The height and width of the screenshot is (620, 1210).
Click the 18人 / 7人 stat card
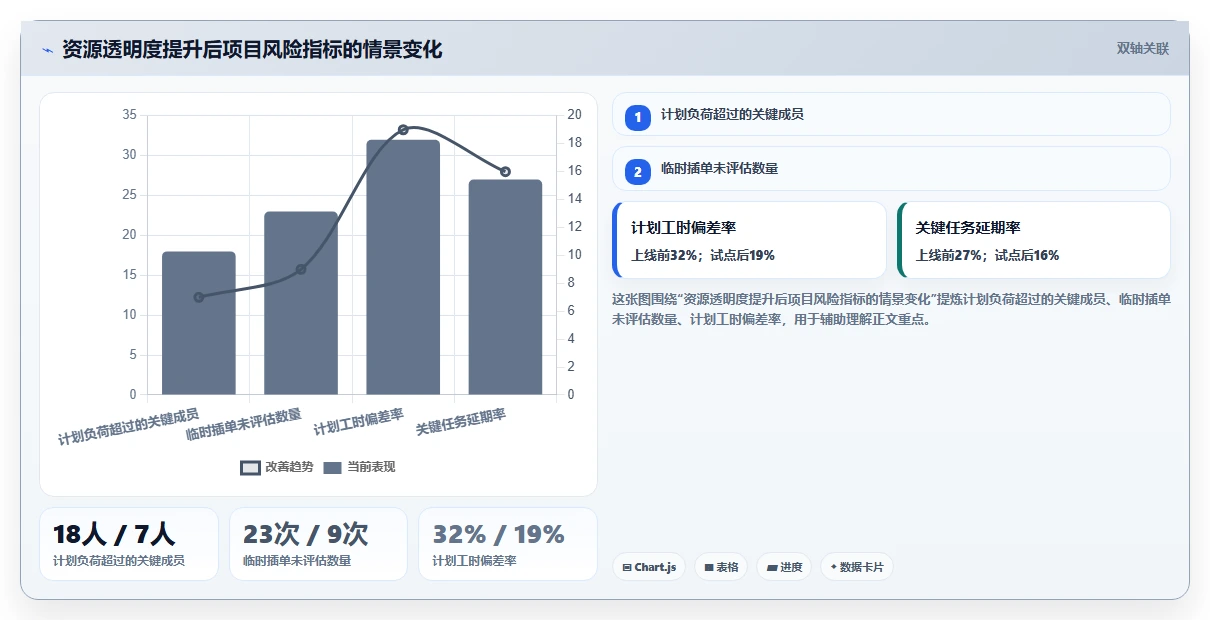point(129,544)
